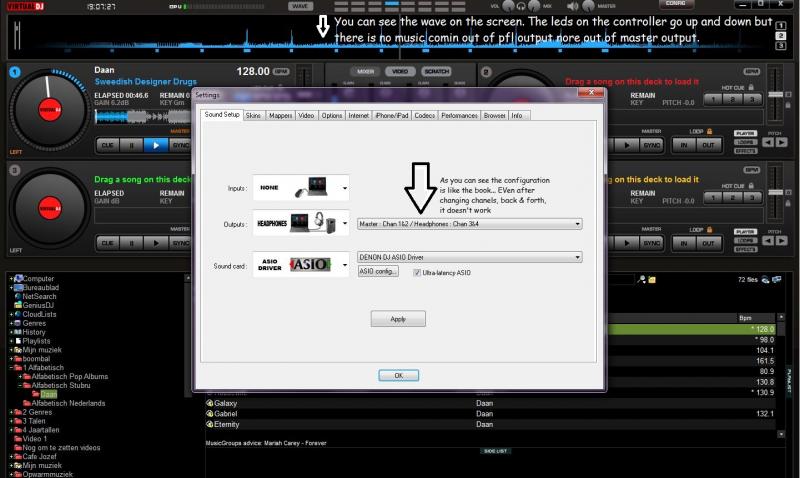This screenshot has width=800, height=478.
Task: Toggle the Loop lock on deck 2
Action: coord(710,131)
